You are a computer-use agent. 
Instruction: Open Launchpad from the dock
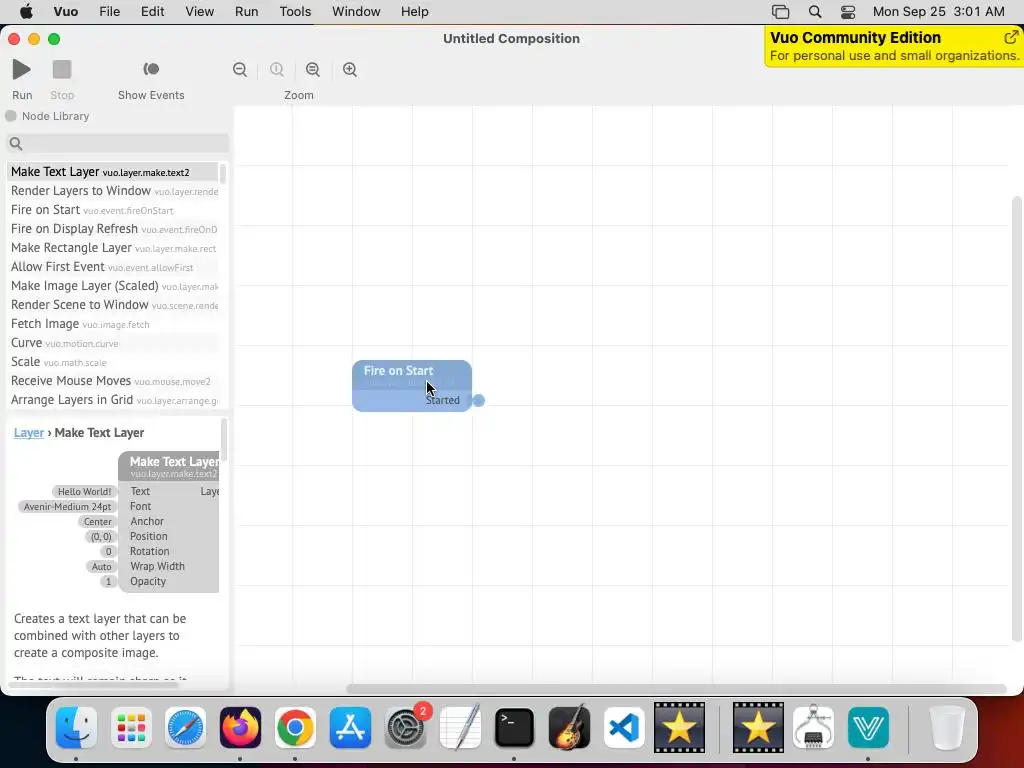(131, 727)
